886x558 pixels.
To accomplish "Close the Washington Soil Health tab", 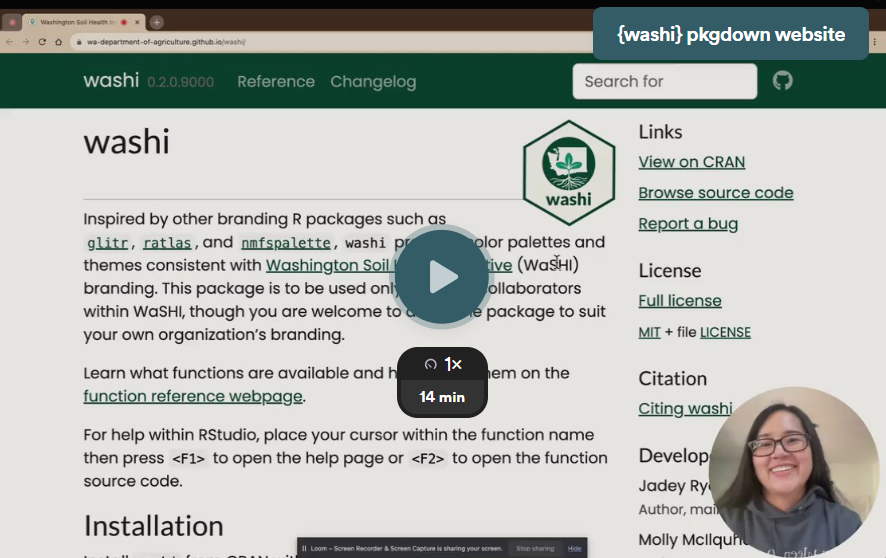I will point(138,22).
